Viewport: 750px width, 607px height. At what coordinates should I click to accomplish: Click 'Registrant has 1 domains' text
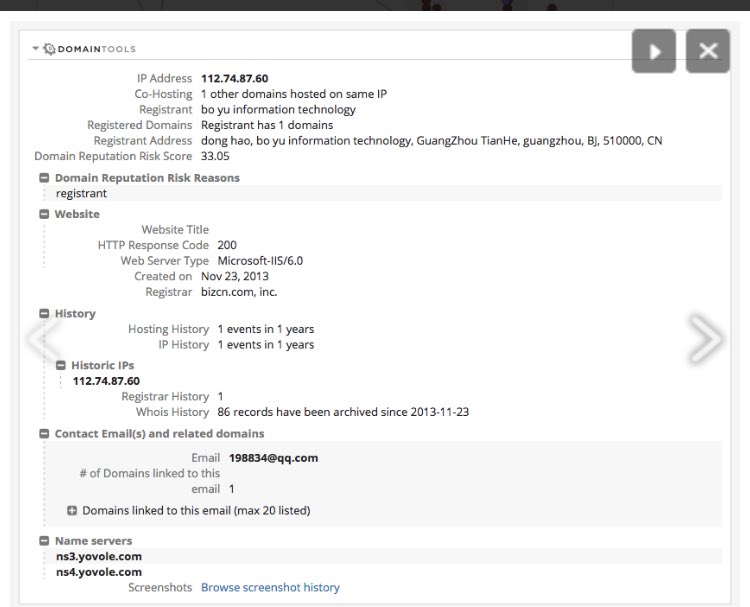pos(267,125)
